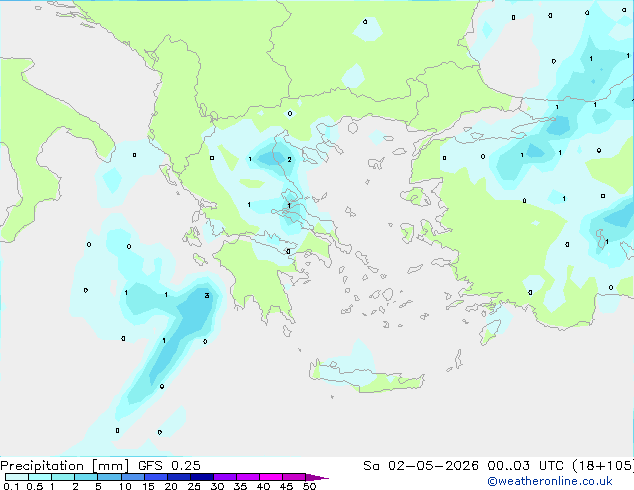
Task: Click the 0.5–1 mm legend swatch
Action: [40, 477]
